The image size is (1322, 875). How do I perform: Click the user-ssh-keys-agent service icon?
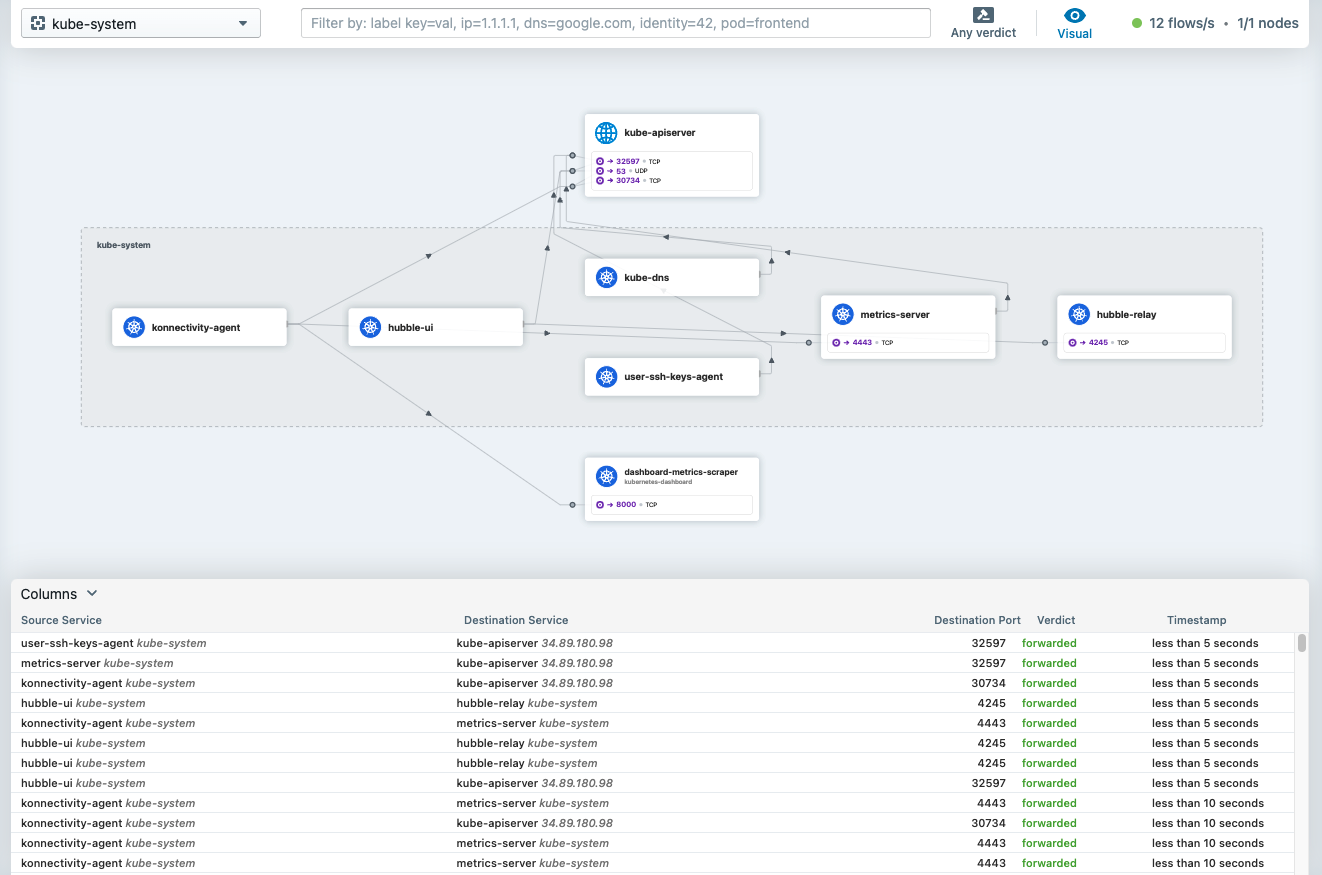point(606,377)
